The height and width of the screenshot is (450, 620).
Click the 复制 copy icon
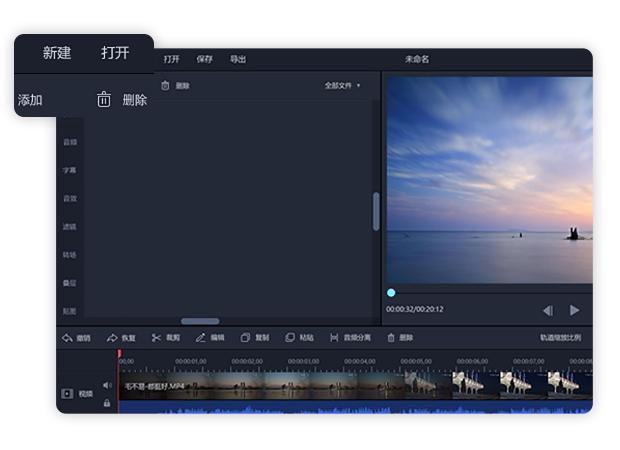click(245, 338)
